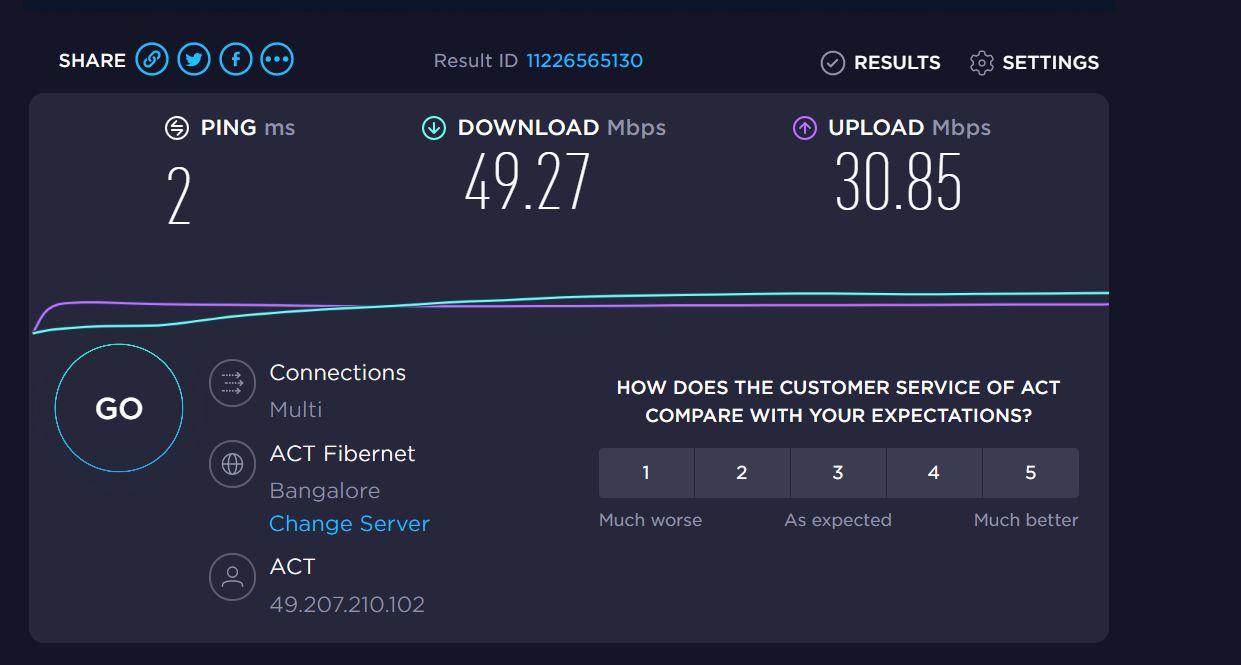Open the SETTINGS menu item
The height and width of the screenshot is (665, 1241).
pos(1050,63)
